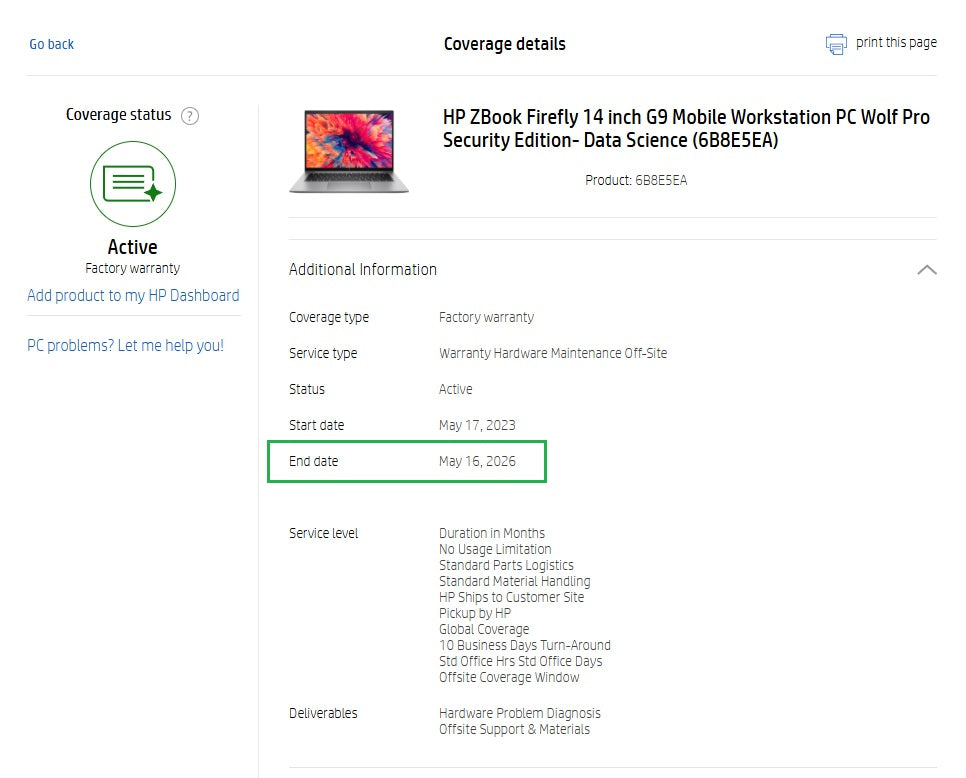Click the Additional Information header
The height and width of the screenshot is (778, 966).
(x=363, y=270)
